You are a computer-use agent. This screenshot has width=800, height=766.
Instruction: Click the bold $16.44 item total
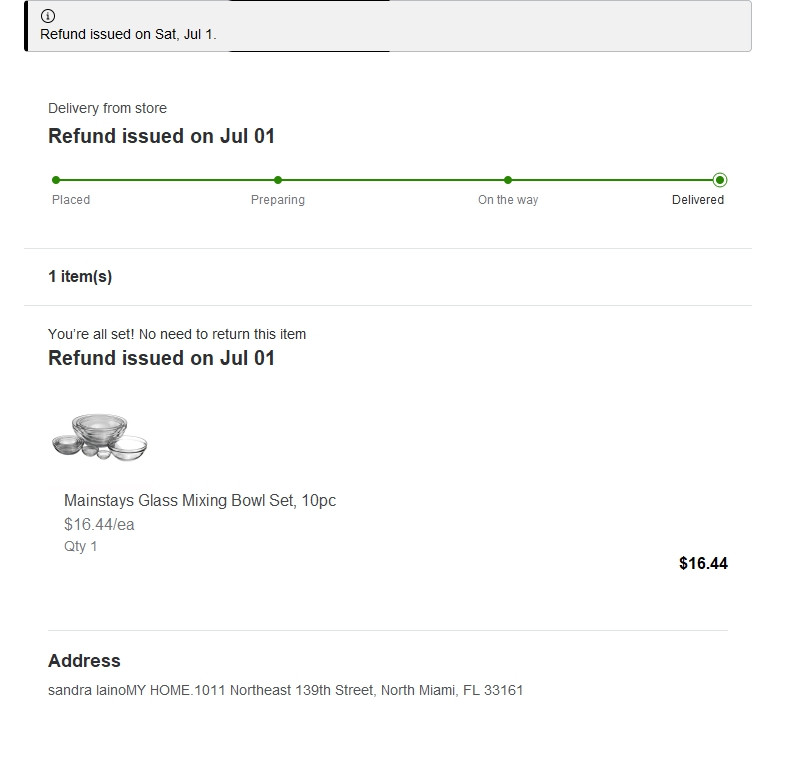[x=703, y=563]
